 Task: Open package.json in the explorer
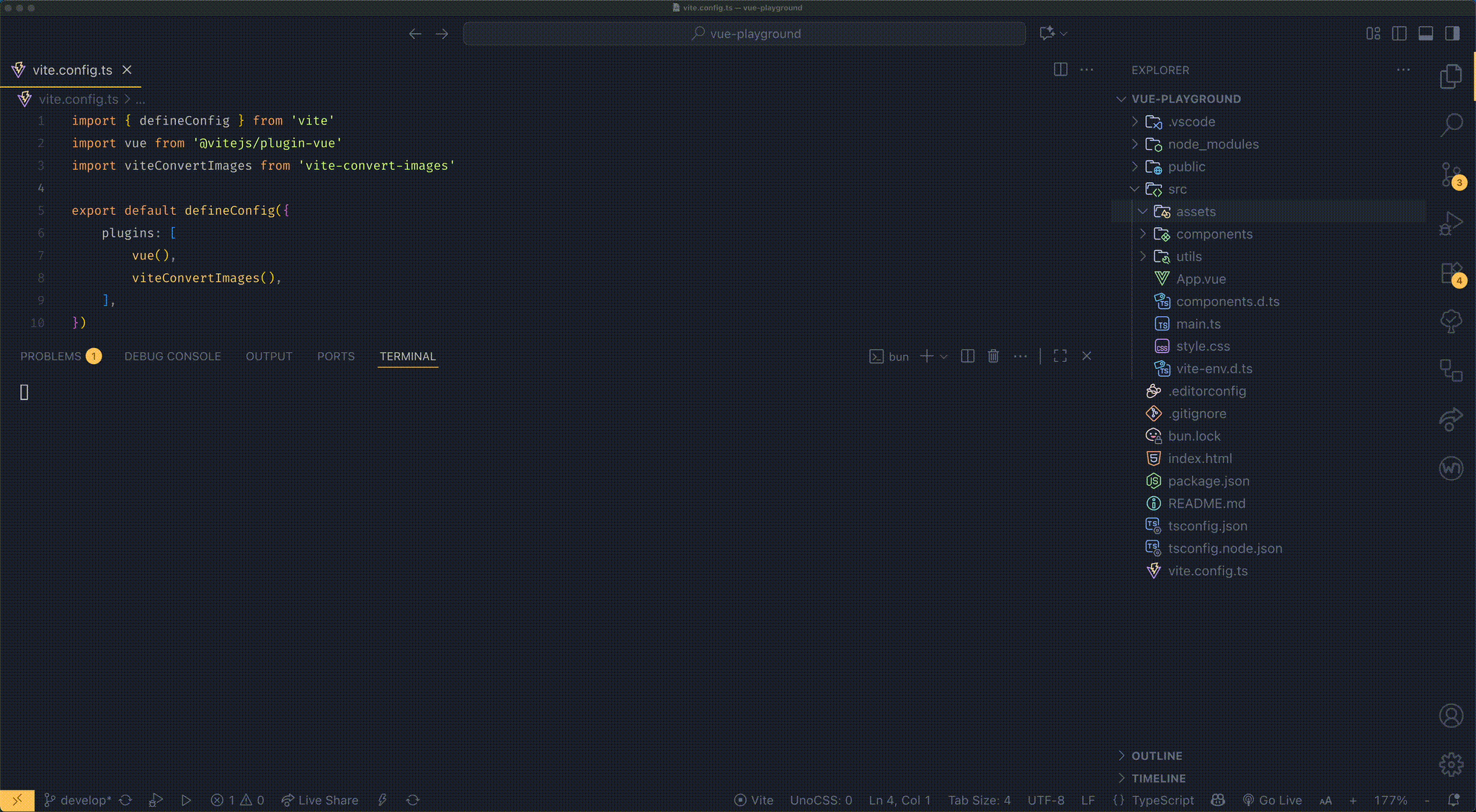coord(1209,481)
